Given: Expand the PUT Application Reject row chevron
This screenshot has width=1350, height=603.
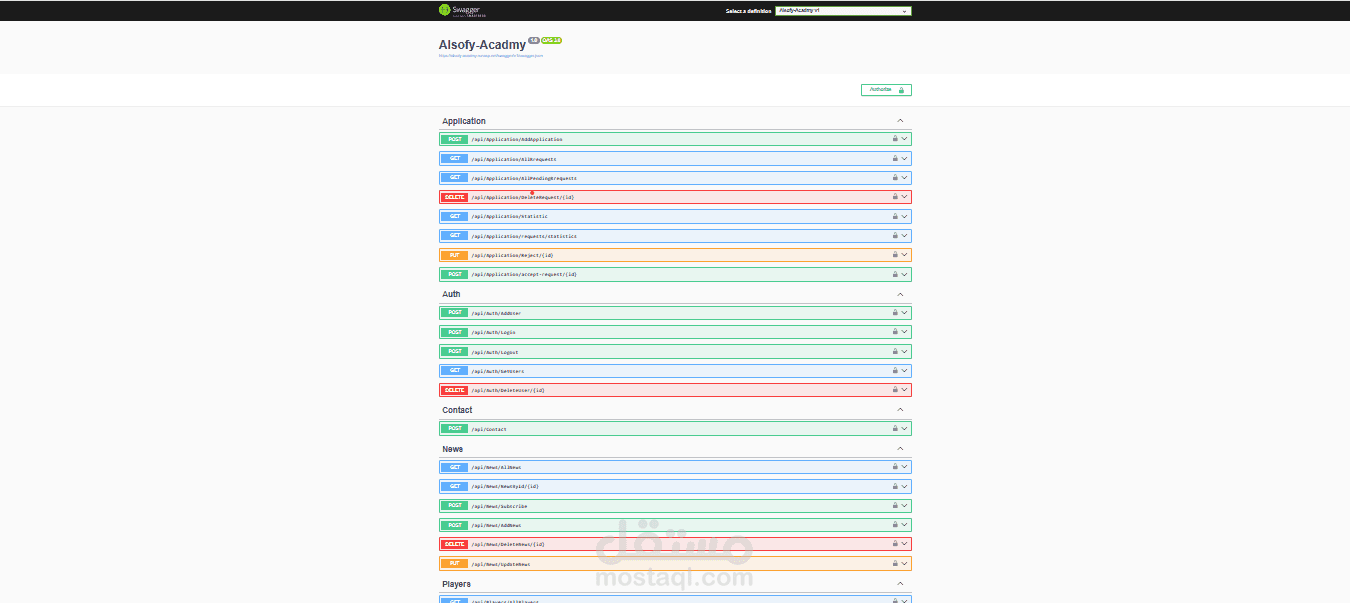Looking at the screenshot, I should 905,255.
